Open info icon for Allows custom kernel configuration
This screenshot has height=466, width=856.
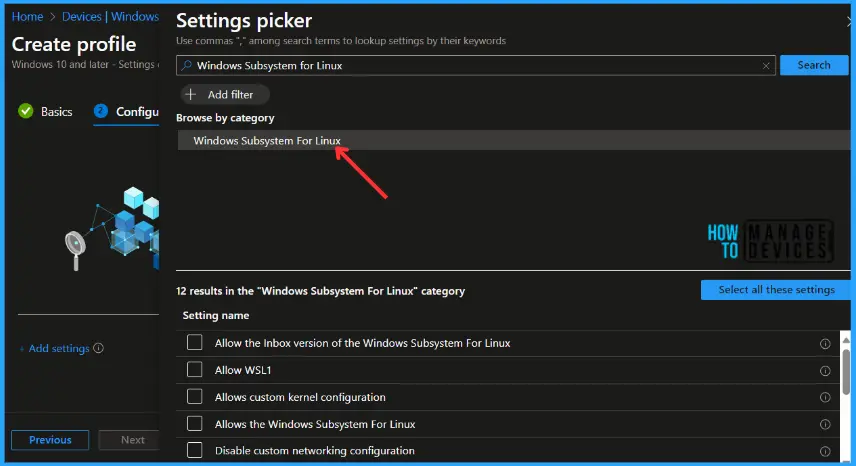825,397
